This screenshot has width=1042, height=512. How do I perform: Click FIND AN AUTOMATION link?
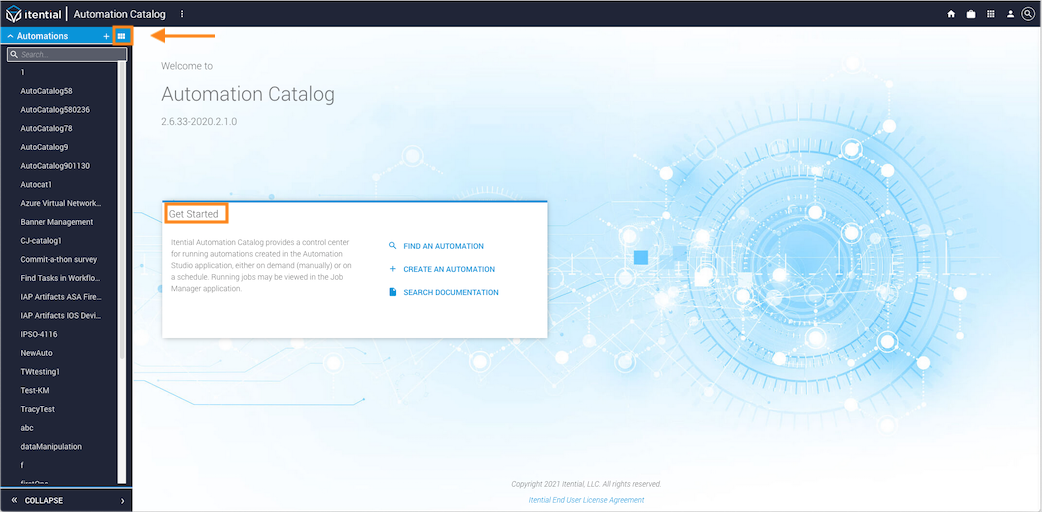[443, 246]
